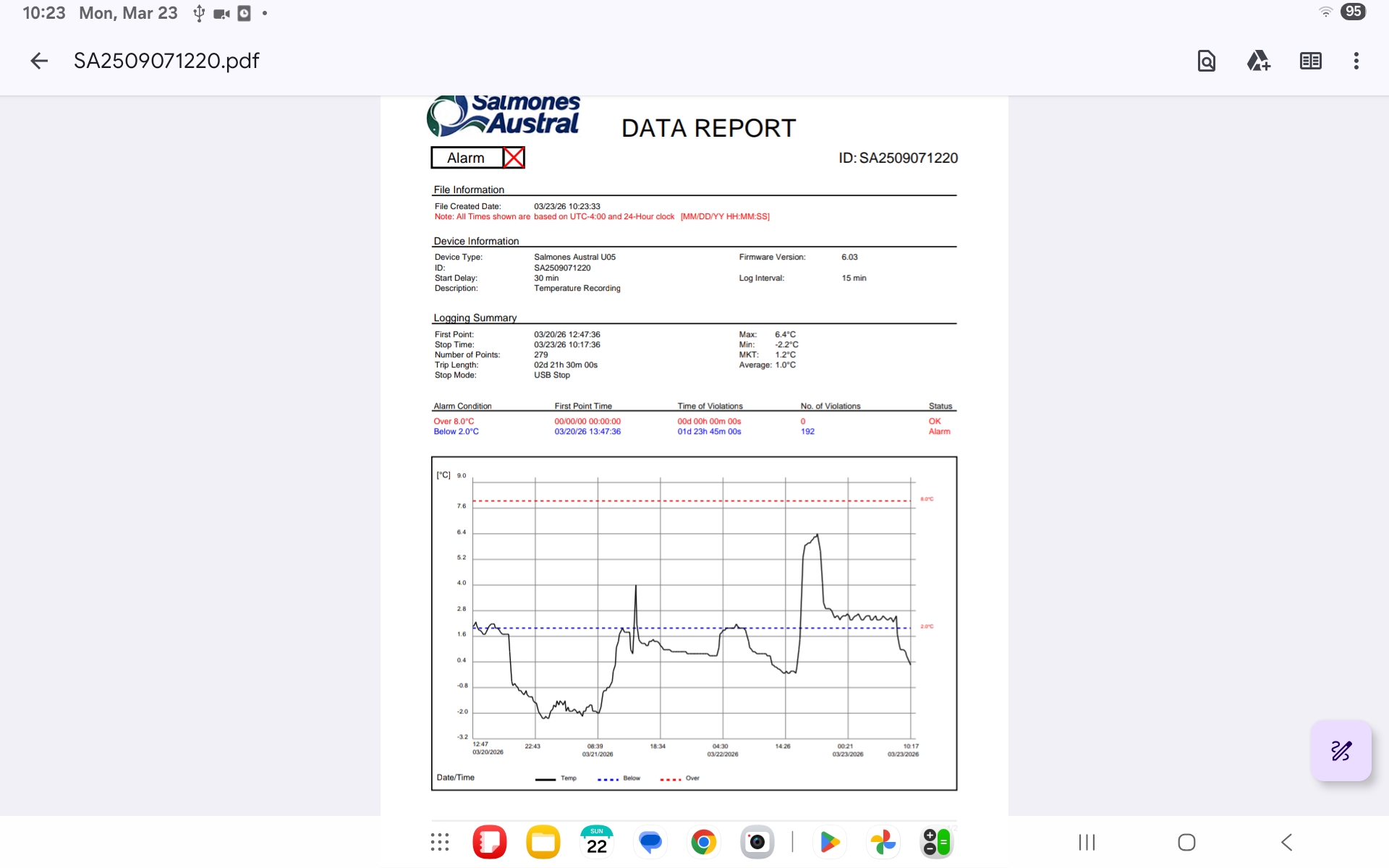Switch to reading layout view icon

(x=1310, y=61)
